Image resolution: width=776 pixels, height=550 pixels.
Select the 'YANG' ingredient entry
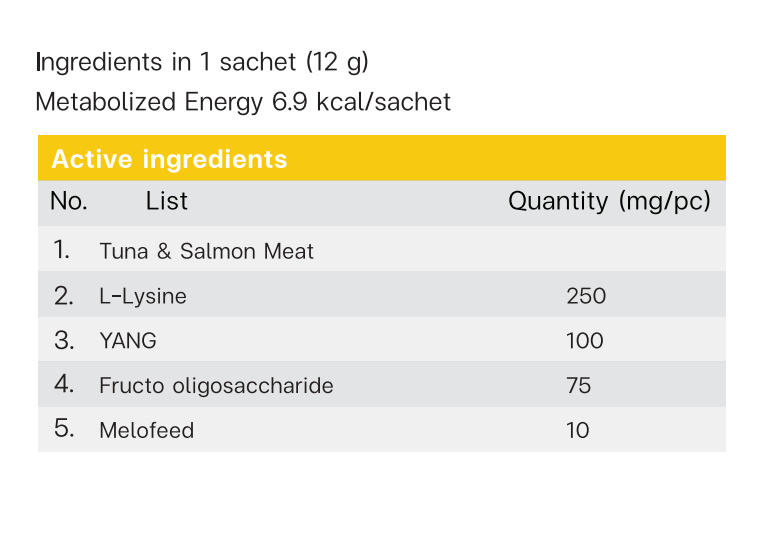[128, 341]
